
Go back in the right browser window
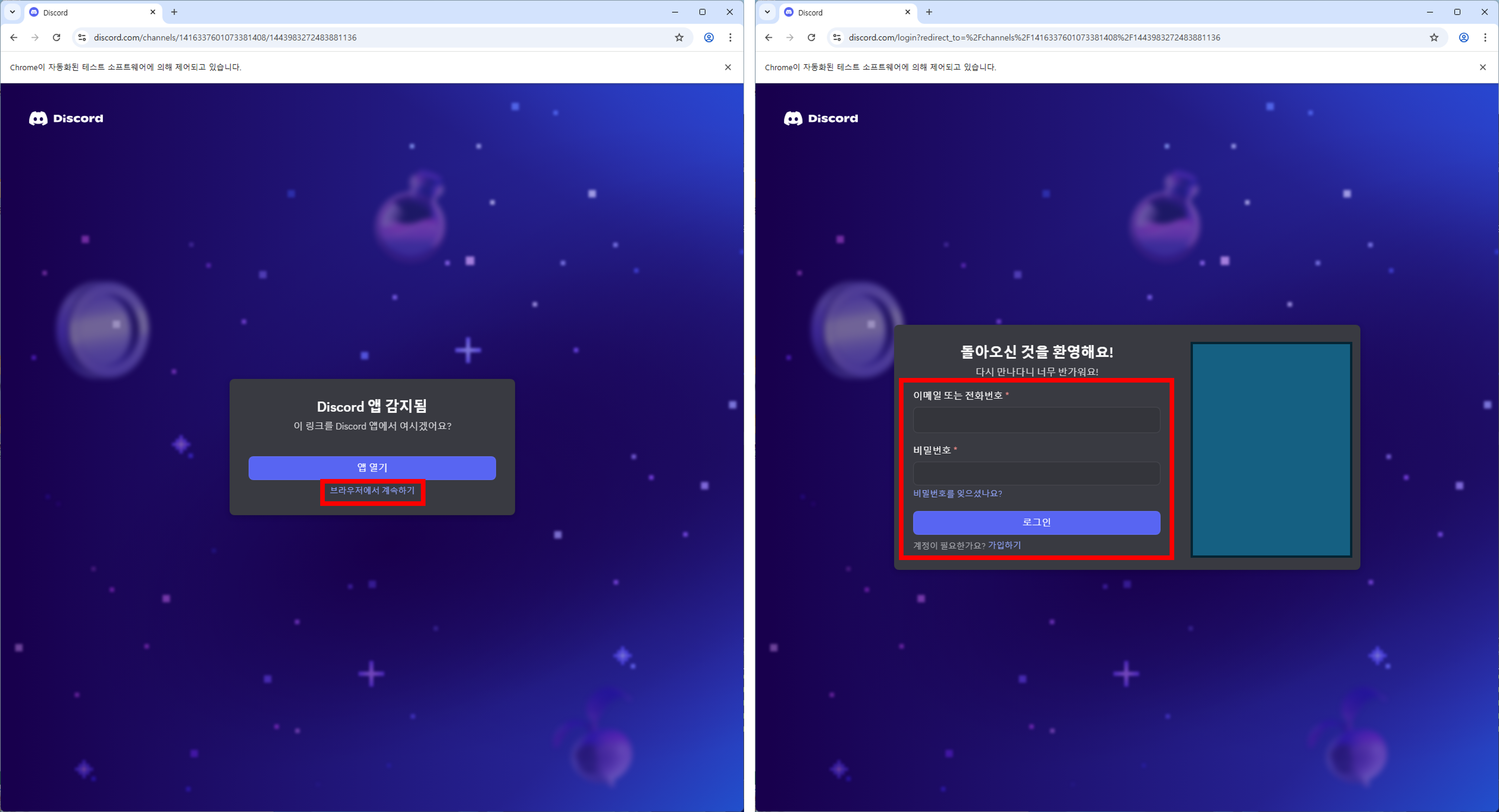[x=769, y=37]
